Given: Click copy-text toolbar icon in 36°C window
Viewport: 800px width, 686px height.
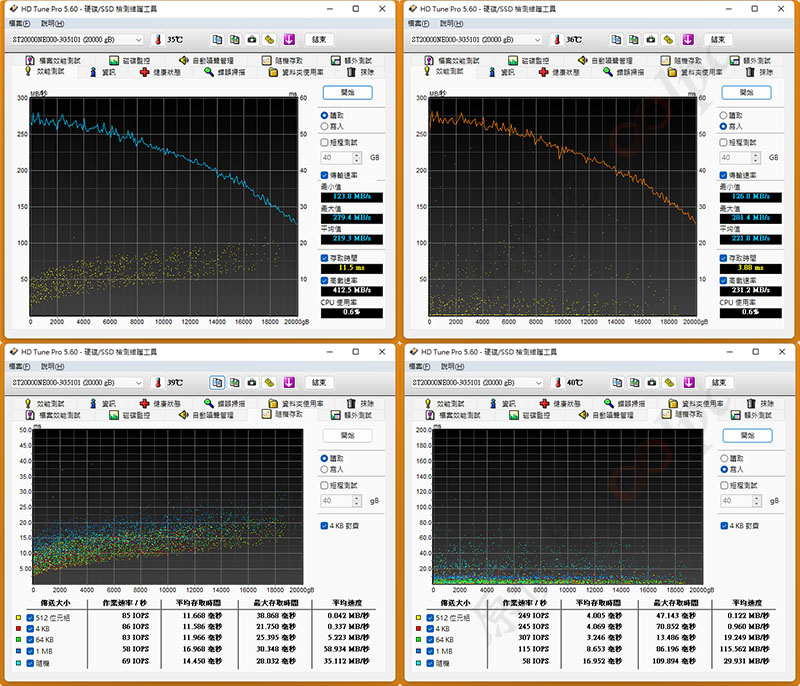Looking at the screenshot, I should [x=616, y=39].
